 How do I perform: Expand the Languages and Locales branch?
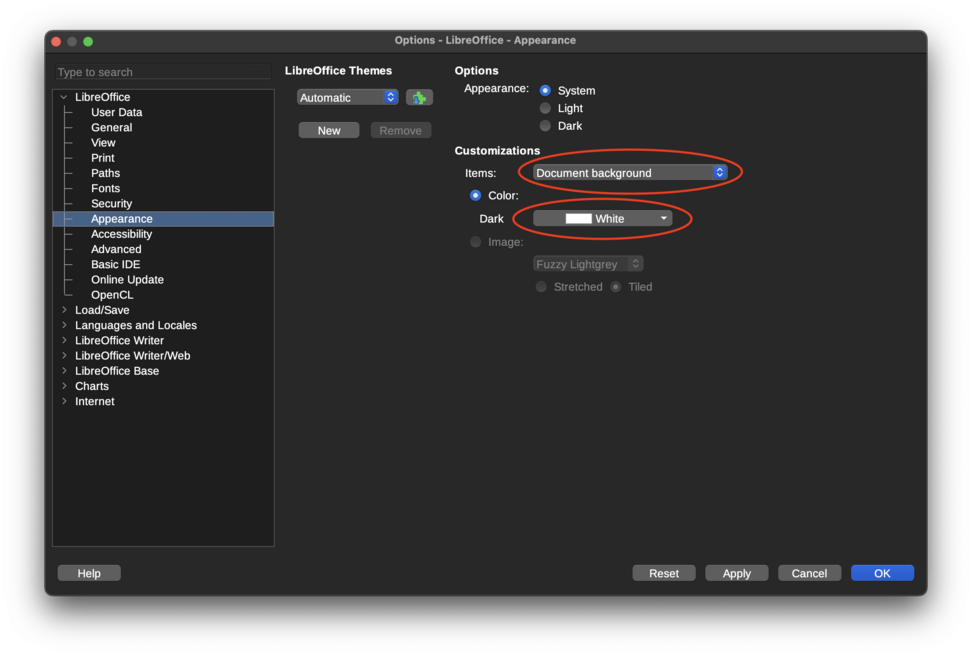[x=65, y=325]
